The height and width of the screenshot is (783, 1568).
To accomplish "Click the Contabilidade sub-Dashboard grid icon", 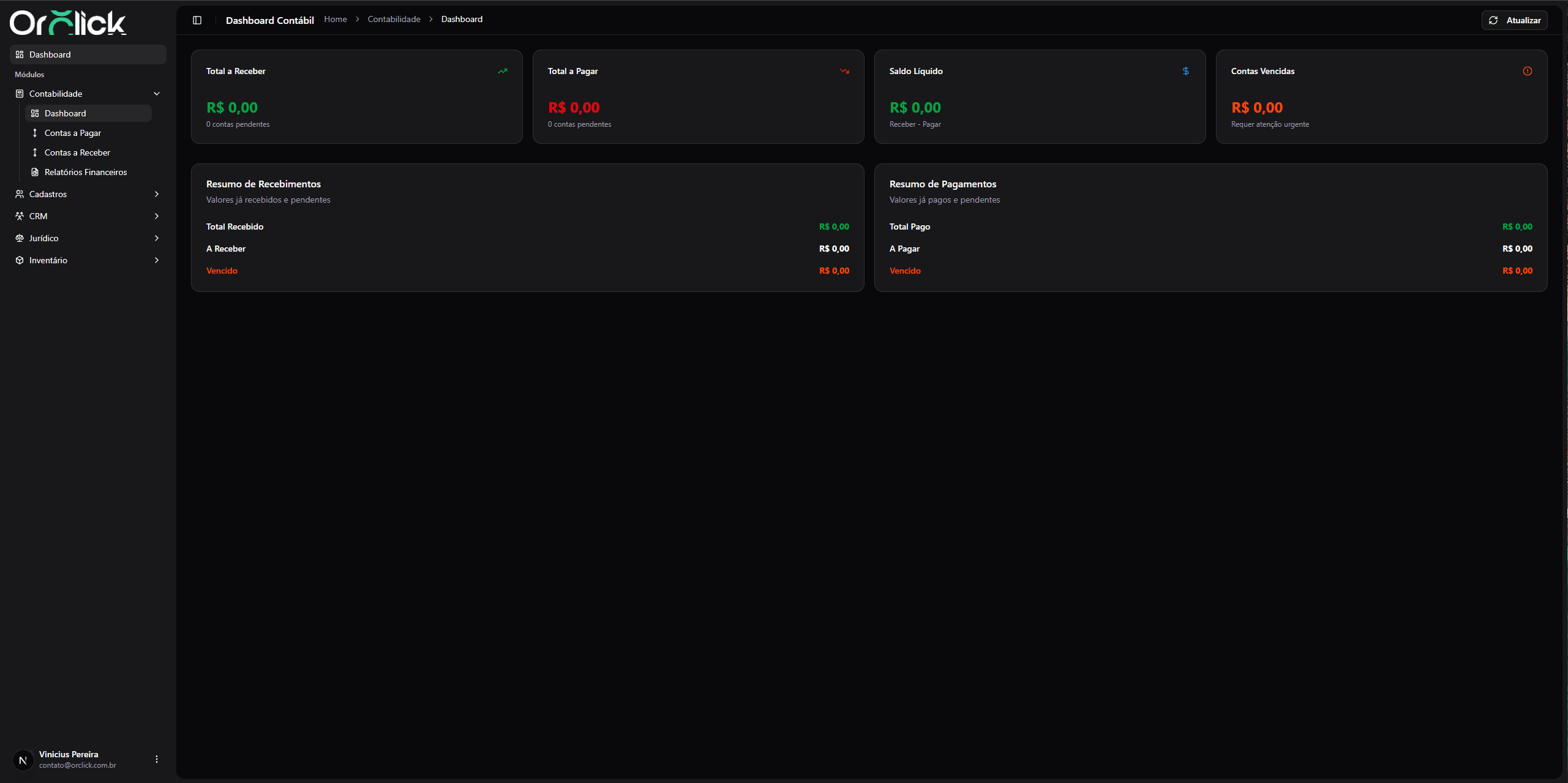I will 35,113.
